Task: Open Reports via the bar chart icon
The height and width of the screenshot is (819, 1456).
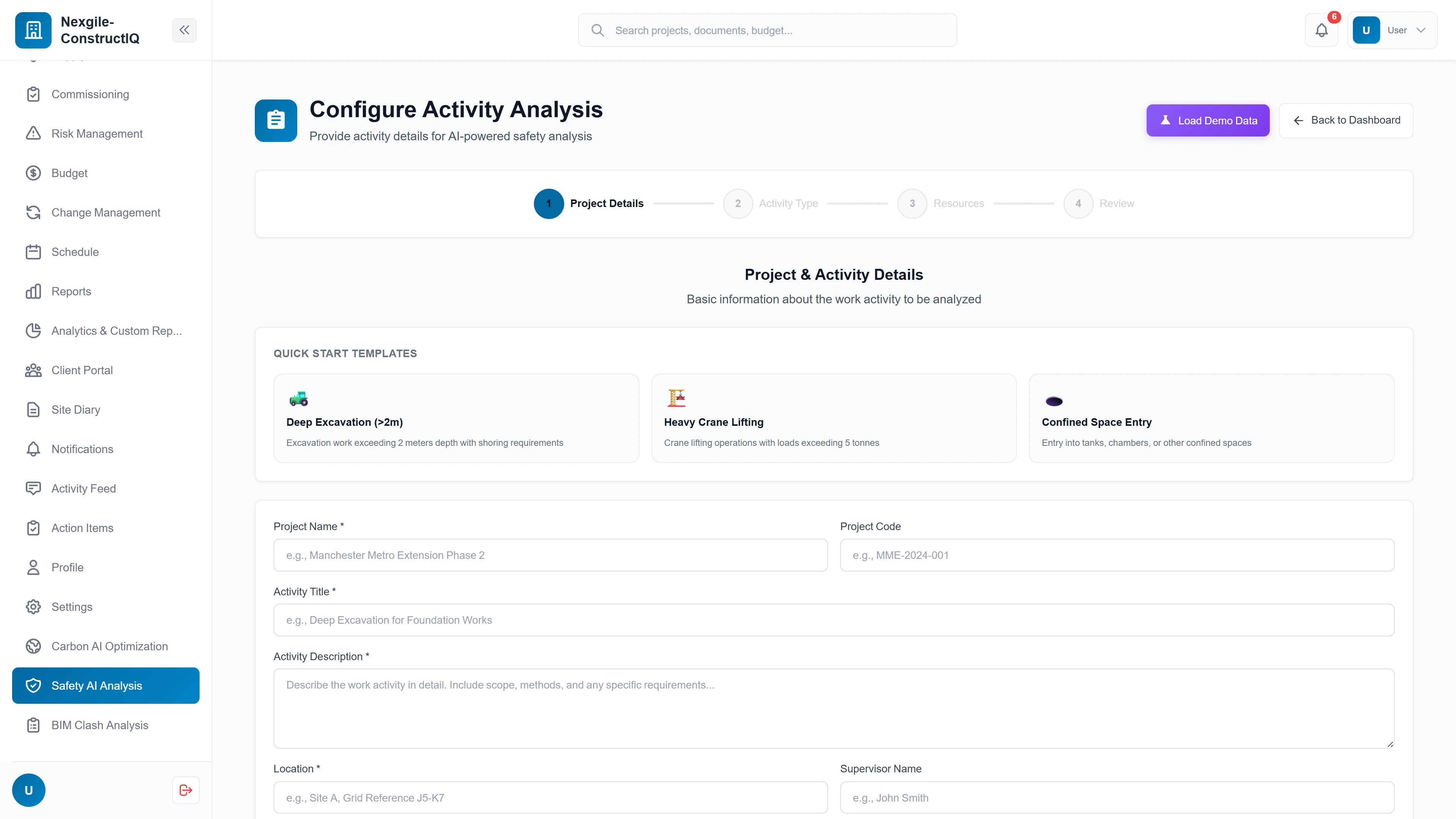Action: point(33,291)
